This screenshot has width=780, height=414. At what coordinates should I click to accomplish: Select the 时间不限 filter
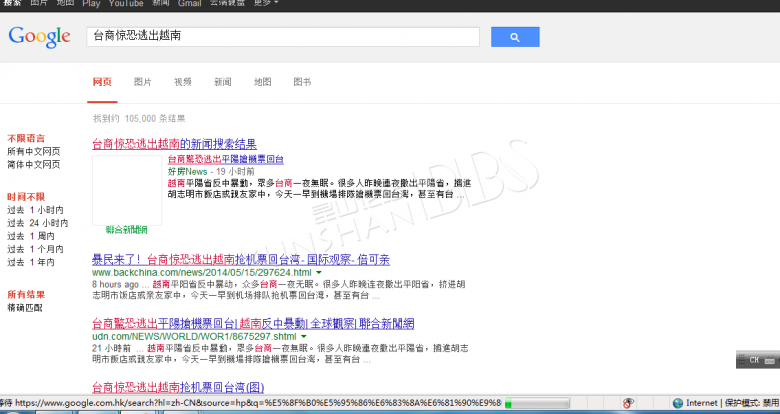26,197
